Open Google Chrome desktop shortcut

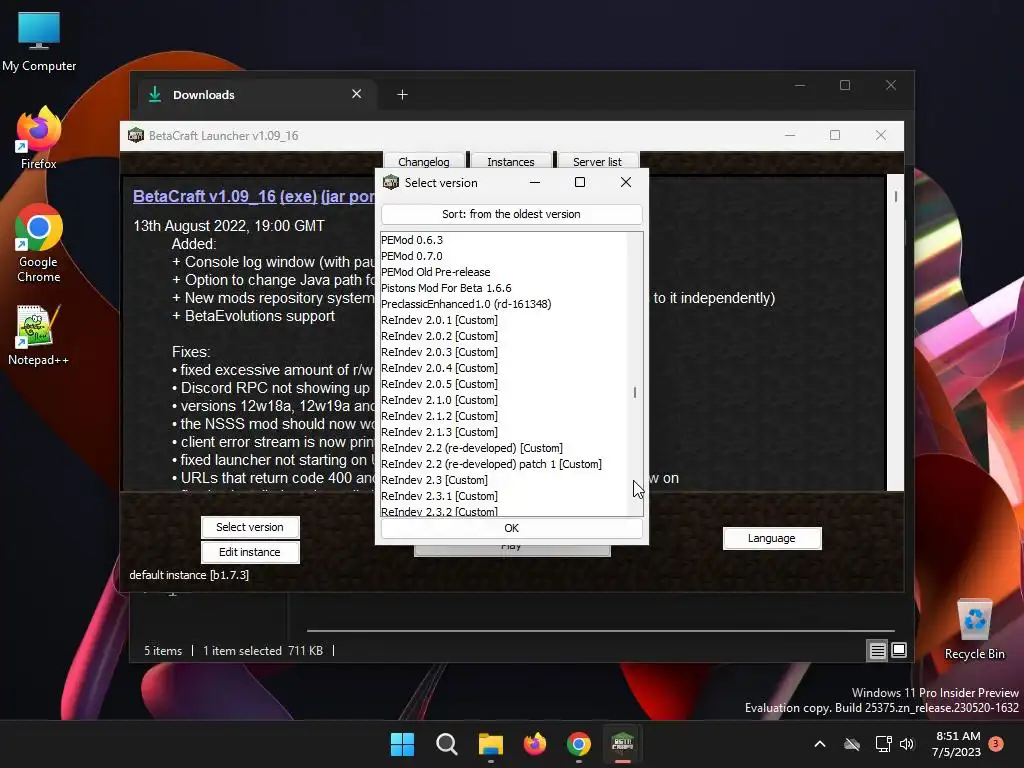[39, 243]
